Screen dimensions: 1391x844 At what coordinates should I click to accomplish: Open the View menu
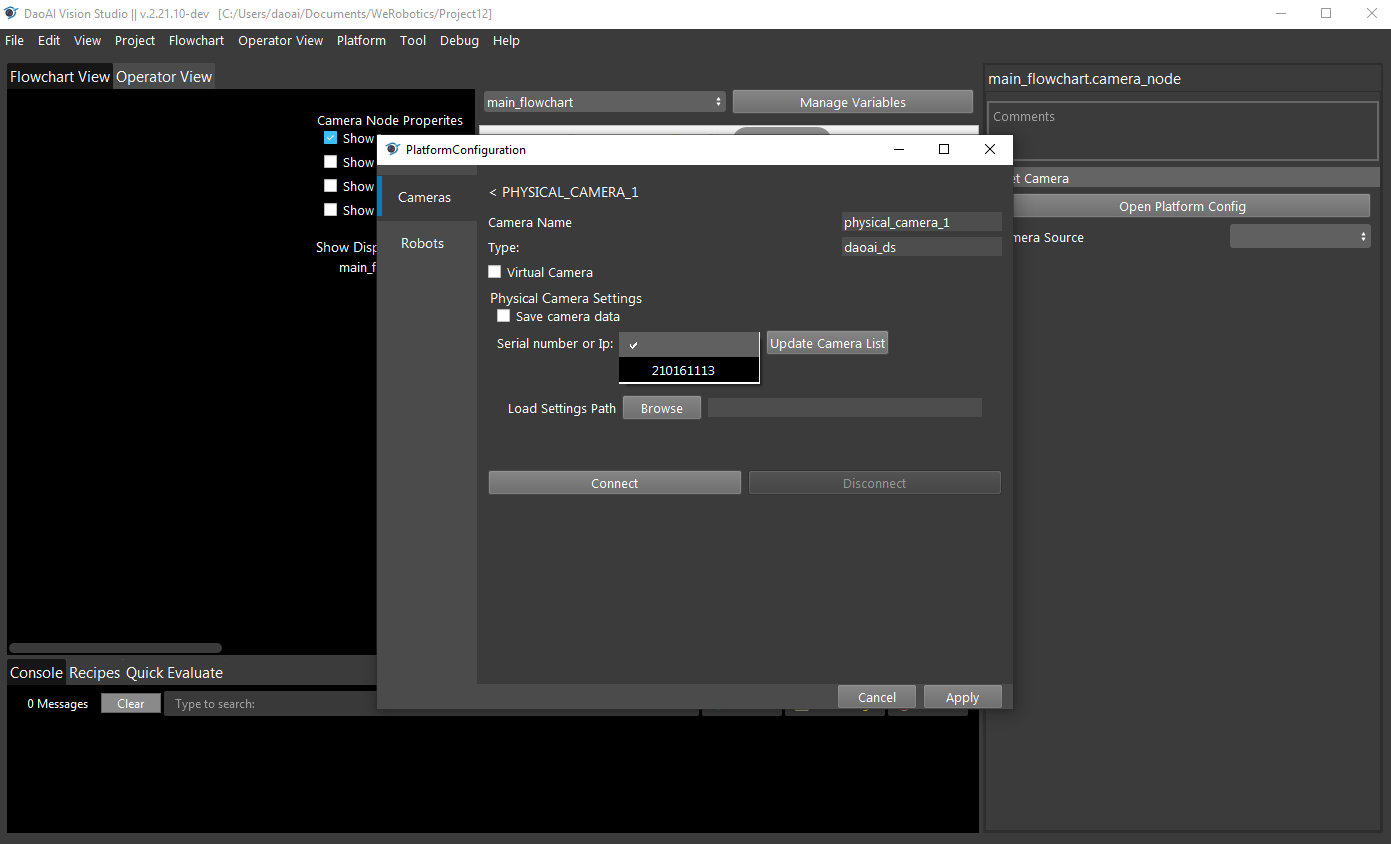pos(87,40)
